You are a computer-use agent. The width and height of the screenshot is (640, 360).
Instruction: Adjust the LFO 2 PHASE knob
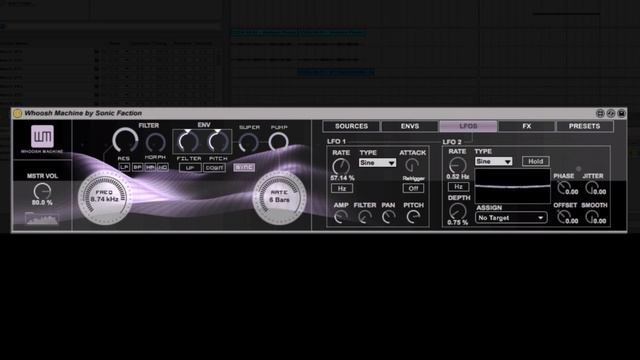coord(564,187)
